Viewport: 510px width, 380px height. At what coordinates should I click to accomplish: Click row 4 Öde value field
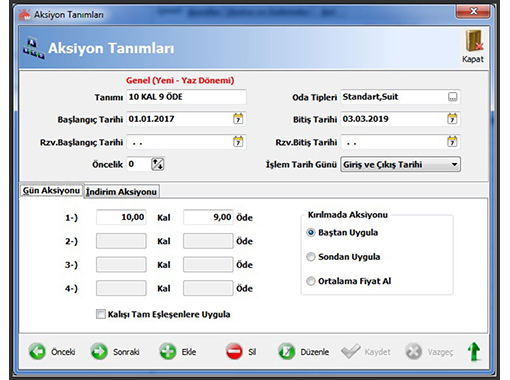(x=208, y=288)
